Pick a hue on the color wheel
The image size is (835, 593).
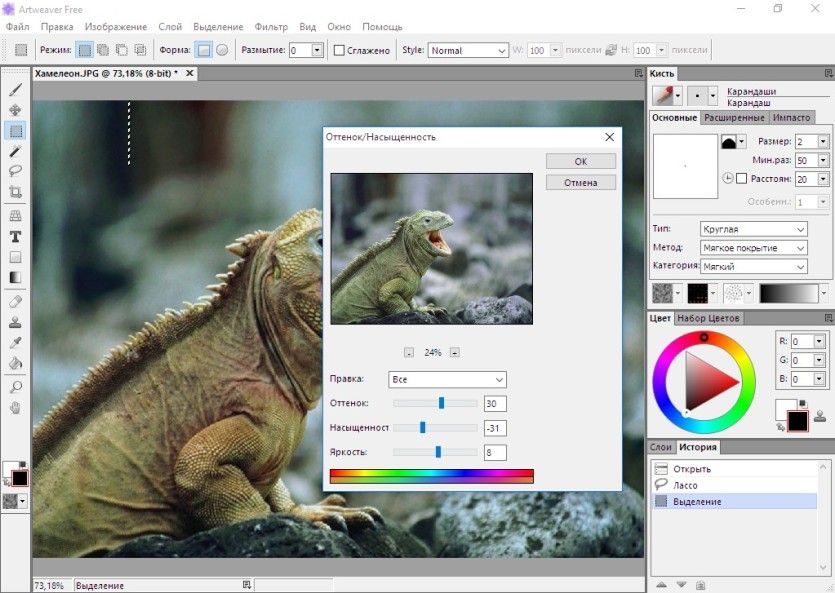pyautogui.click(x=703, y=382)
